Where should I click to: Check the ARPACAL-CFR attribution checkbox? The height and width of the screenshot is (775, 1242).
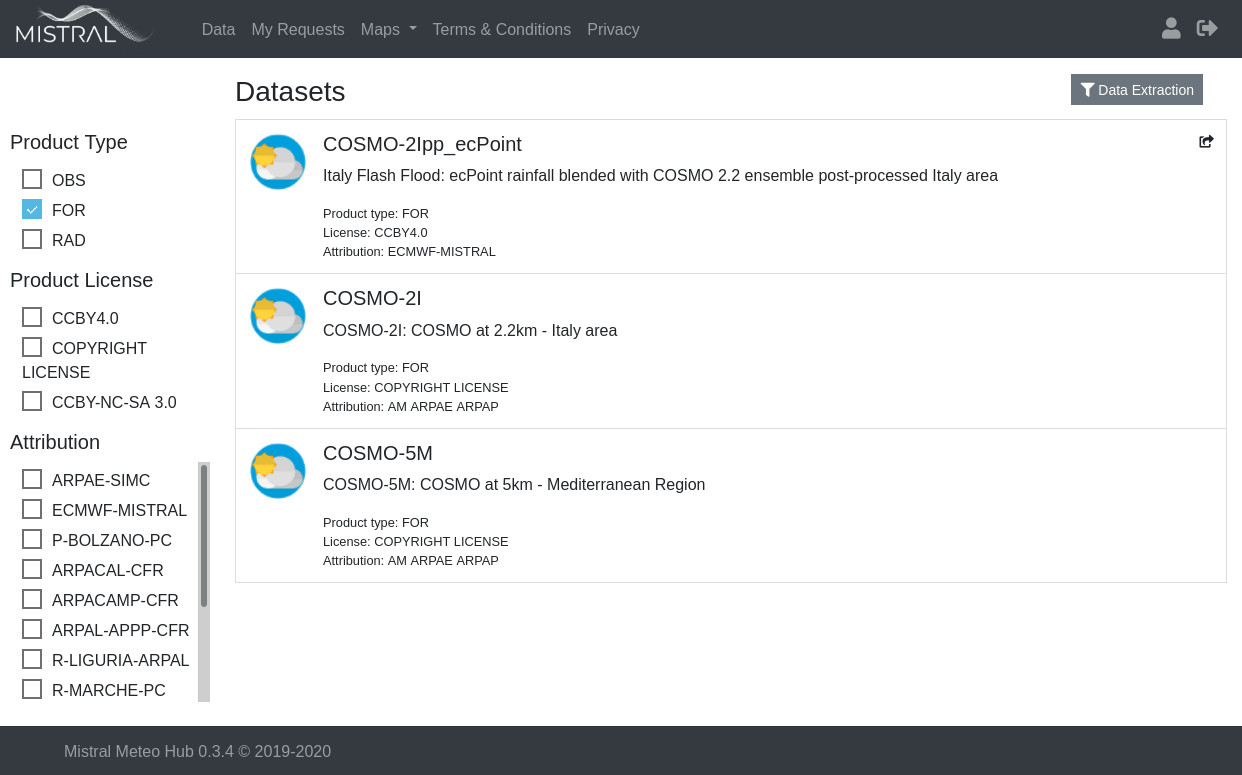(x=32, y=569)
